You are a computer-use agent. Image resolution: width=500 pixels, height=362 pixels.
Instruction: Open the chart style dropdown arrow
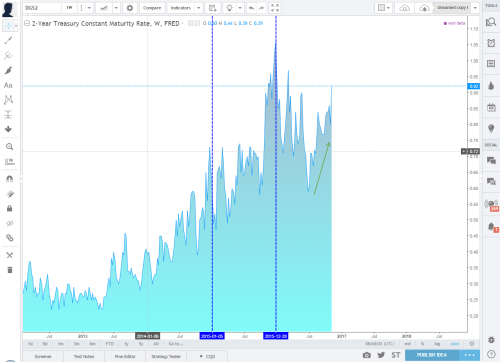click(x=116, y=8)
